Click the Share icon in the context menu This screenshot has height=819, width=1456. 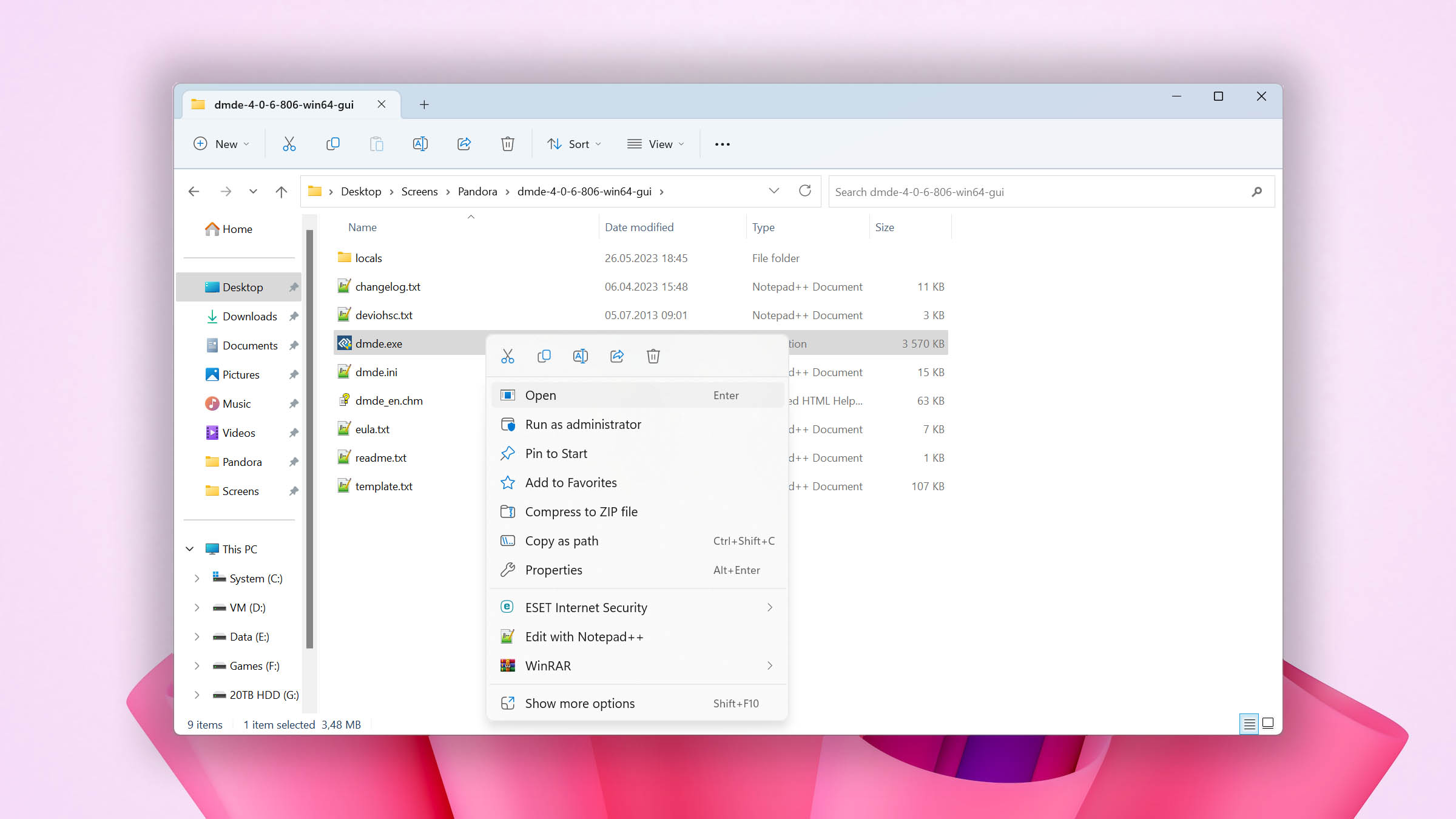[617, 356]
